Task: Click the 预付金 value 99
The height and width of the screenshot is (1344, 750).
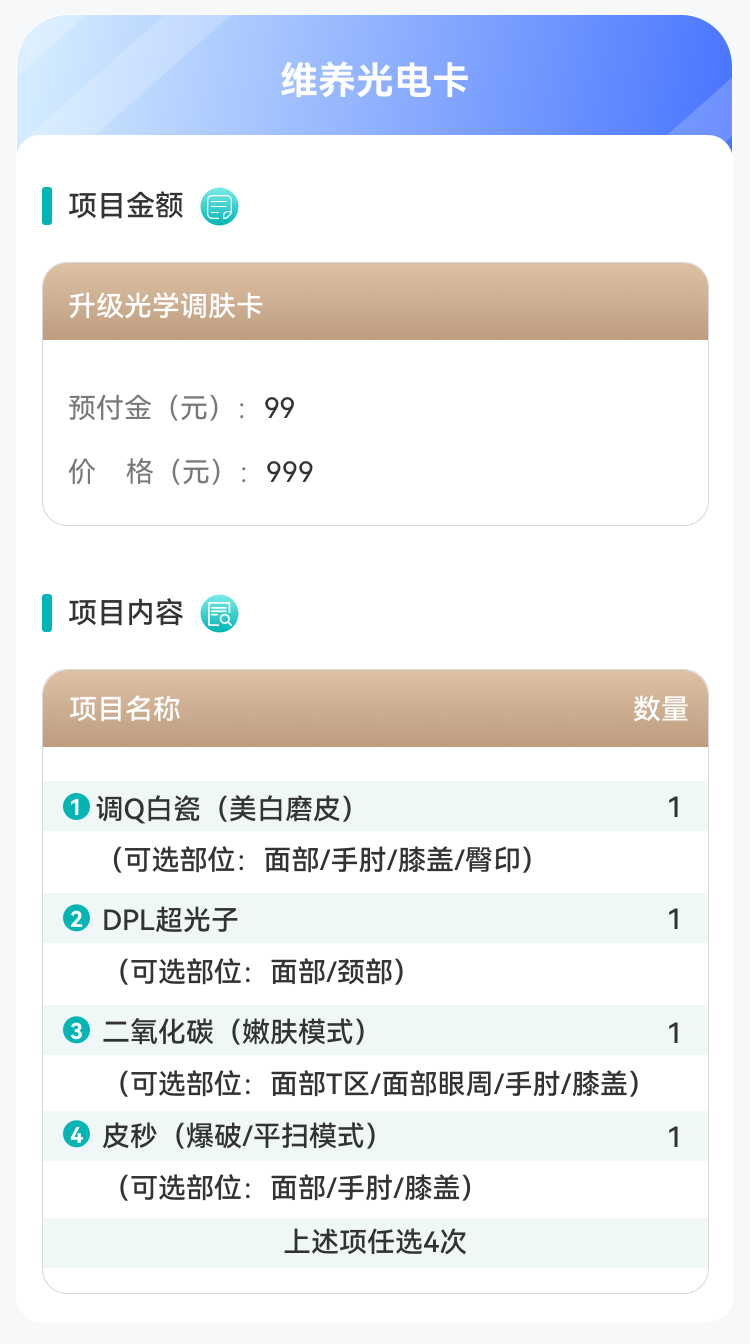Action: [x=280, y=408]
